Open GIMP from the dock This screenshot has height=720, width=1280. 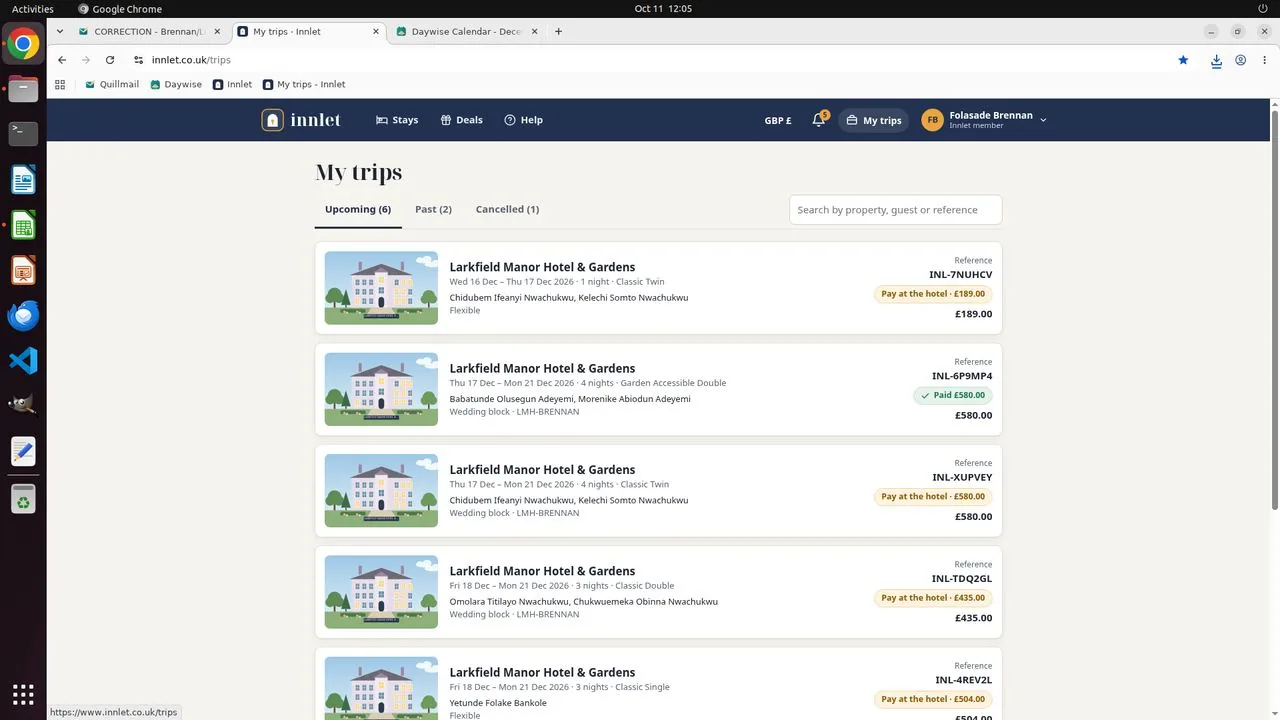point(23,406)
